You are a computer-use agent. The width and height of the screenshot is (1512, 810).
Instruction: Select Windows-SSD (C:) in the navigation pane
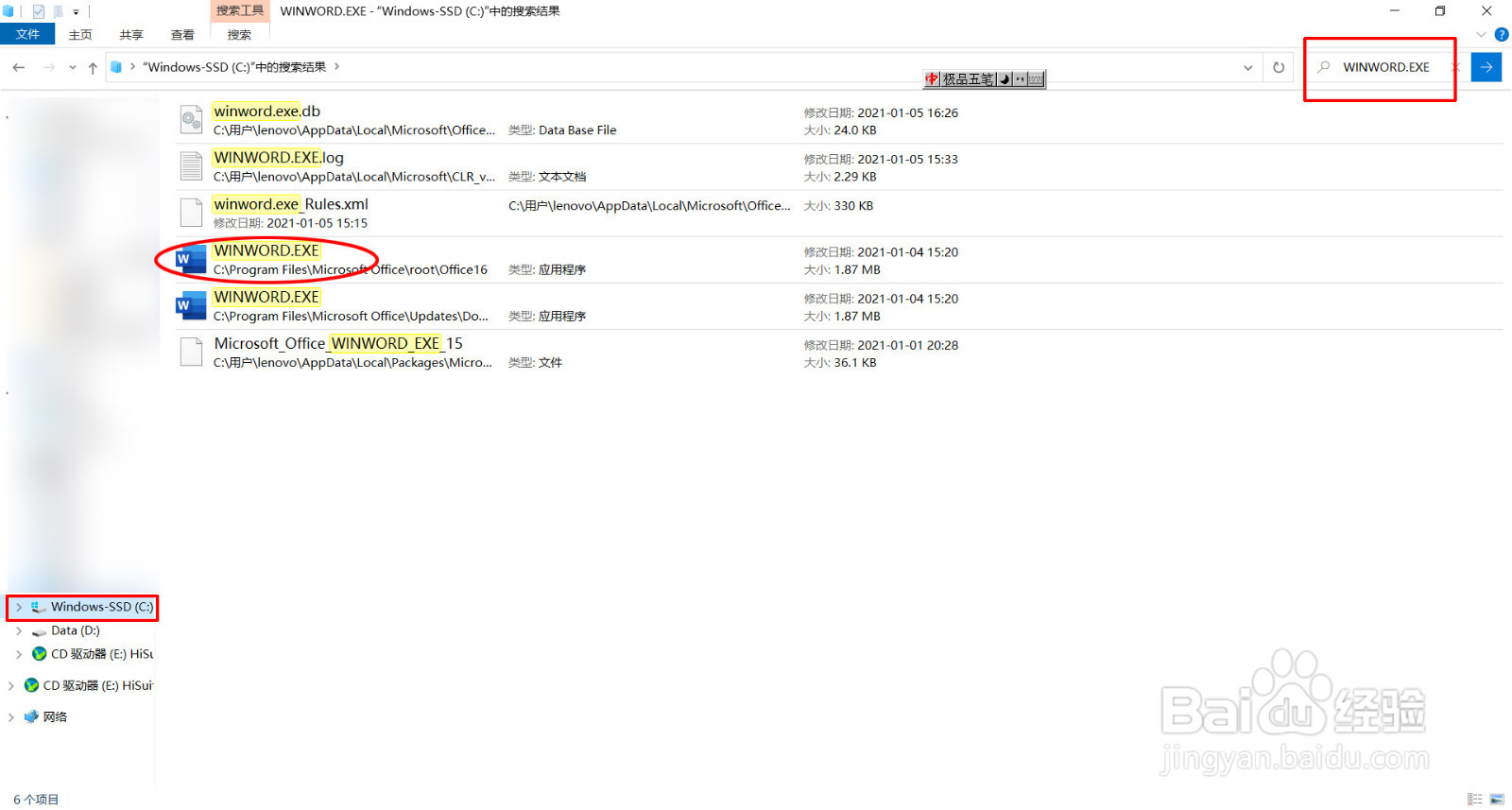point(102,607)
